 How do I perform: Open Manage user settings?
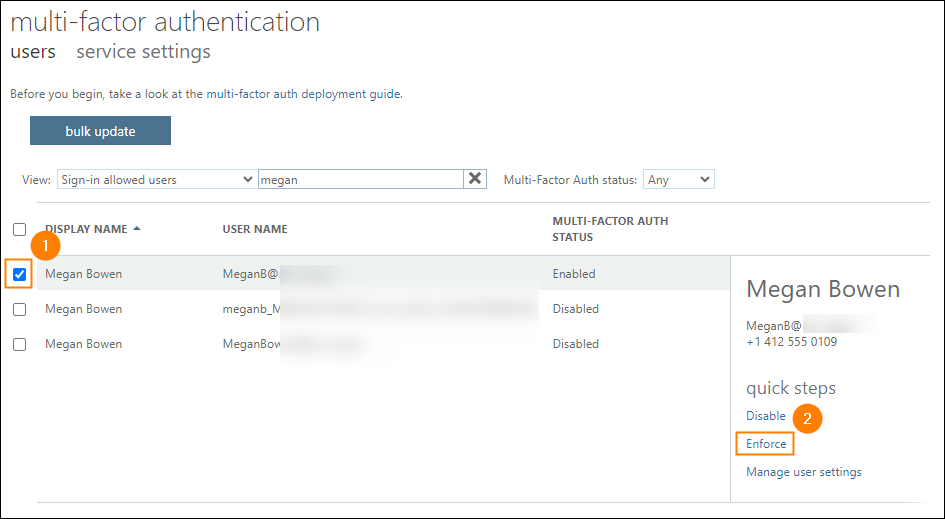[x=803, y=472]
